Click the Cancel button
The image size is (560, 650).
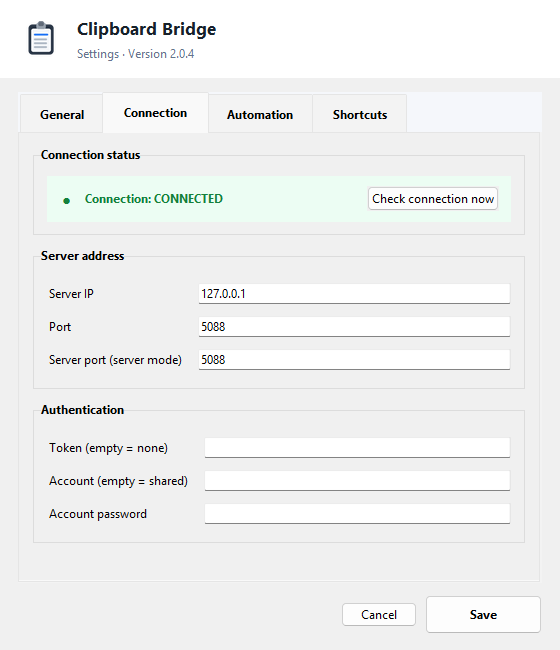coord(379,614)
